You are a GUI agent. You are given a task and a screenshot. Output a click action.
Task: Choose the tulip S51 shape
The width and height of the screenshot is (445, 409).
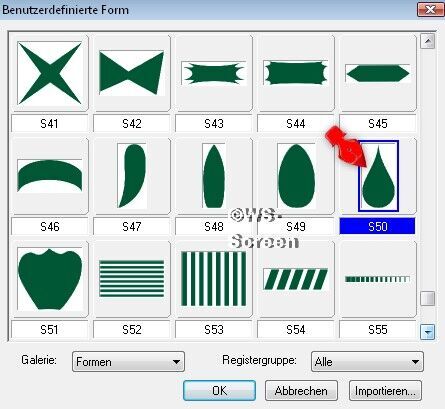coord(50,279)
